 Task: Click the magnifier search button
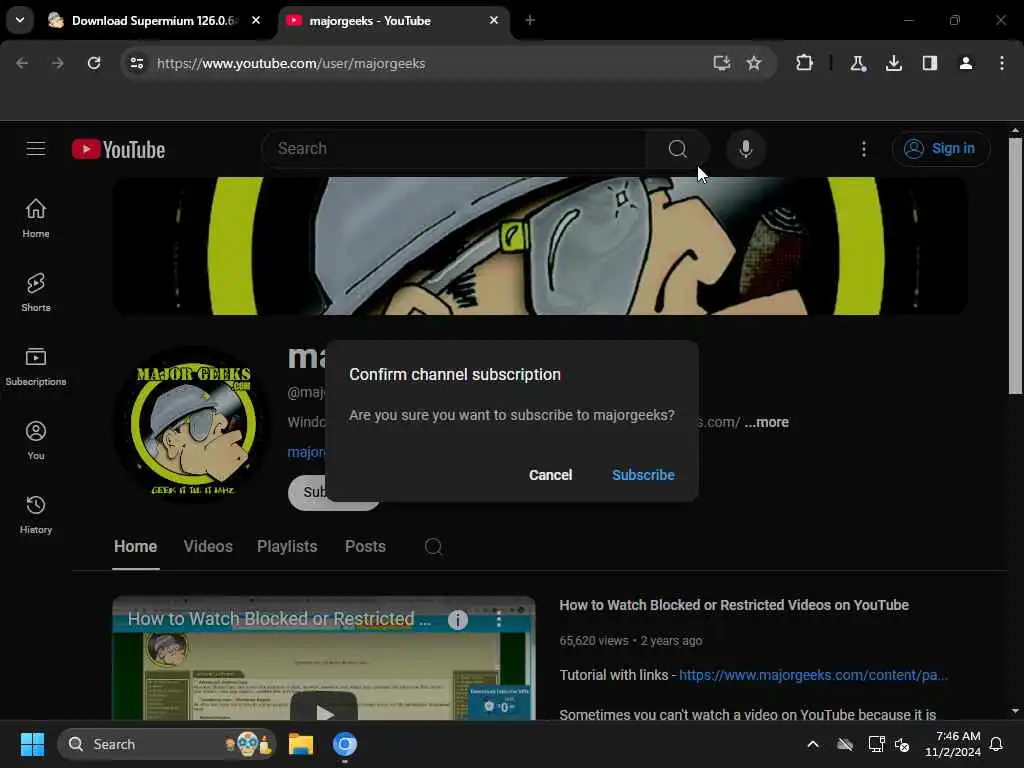[677, 149]
